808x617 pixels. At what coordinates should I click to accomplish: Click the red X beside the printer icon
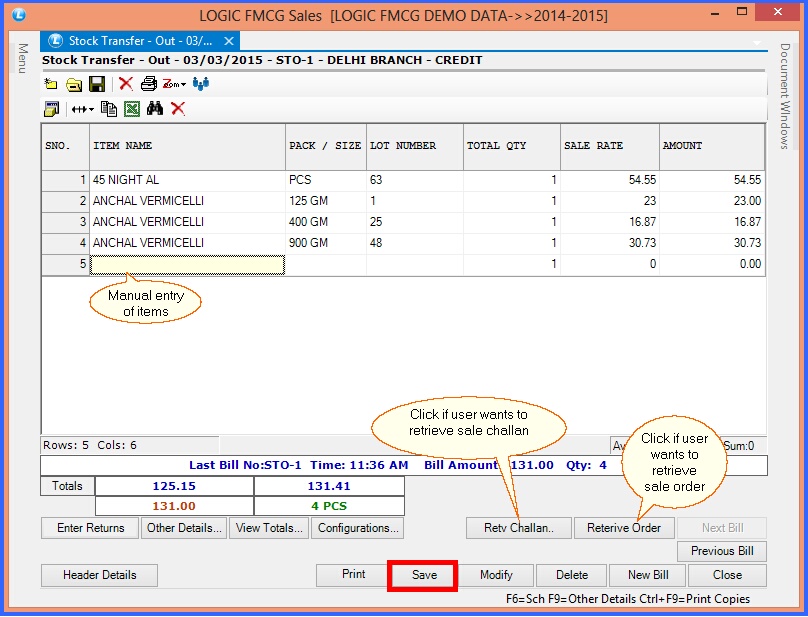click(126, 84)
